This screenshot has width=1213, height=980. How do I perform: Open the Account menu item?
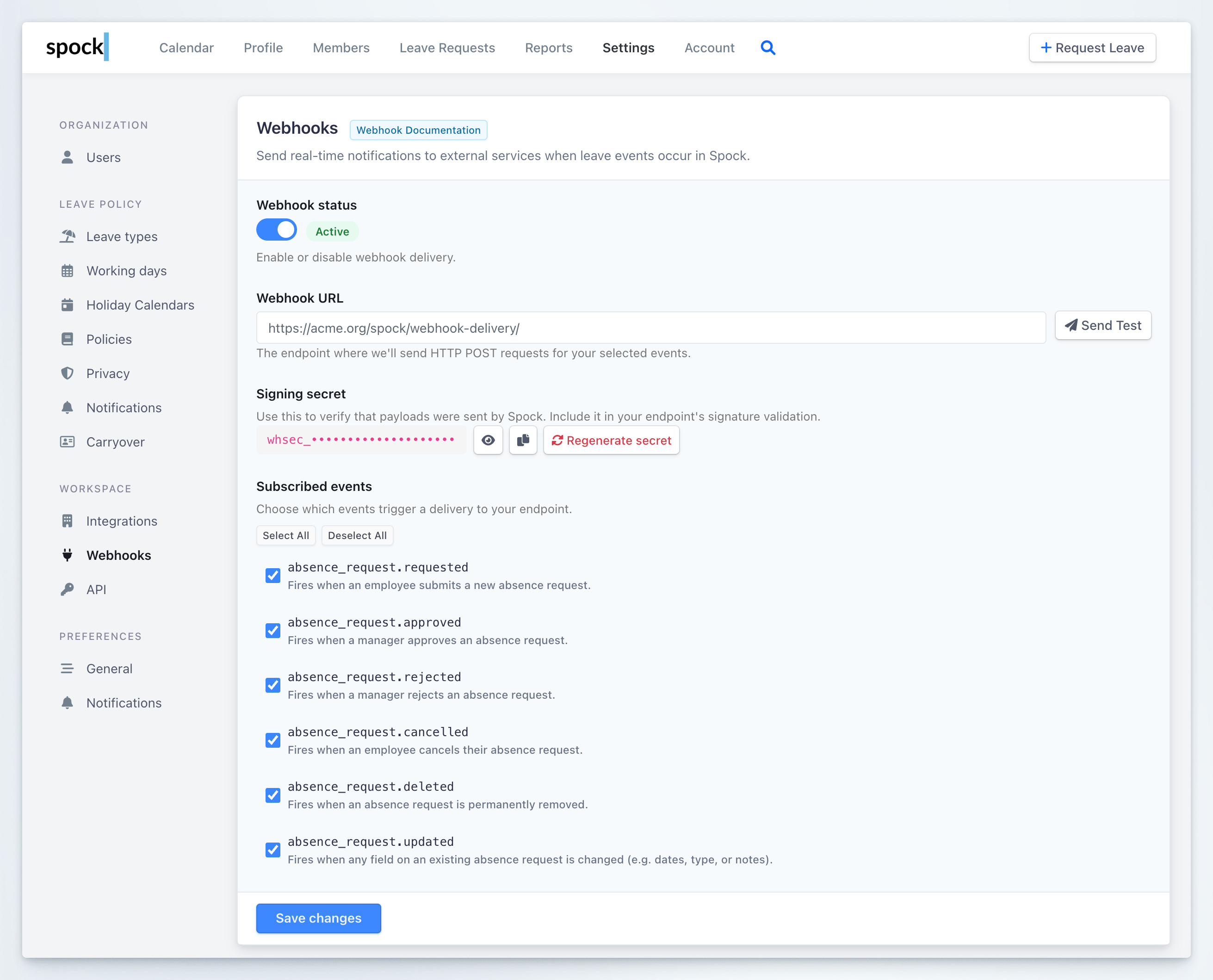(x=709, y=48)
